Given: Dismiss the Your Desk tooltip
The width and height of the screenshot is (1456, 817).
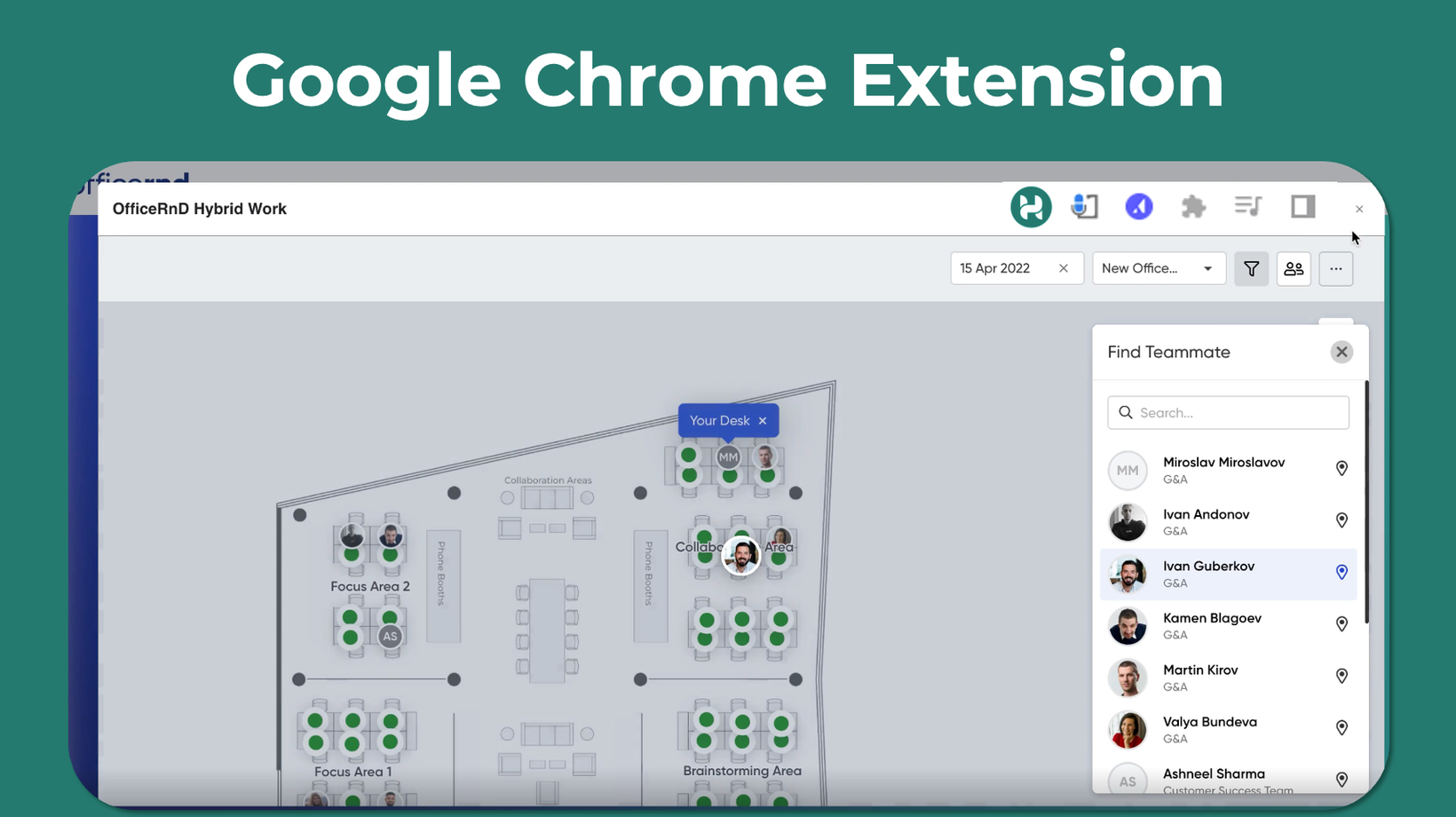Looking at the screenshot, I should 763,421.
